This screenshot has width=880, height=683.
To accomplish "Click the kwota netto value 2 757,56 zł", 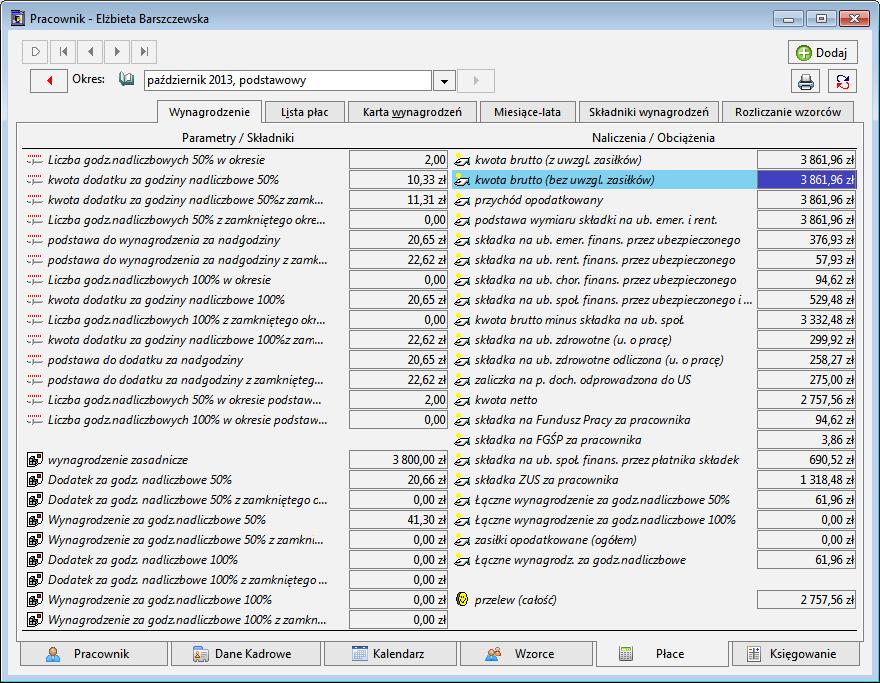I will coord(806,400).
